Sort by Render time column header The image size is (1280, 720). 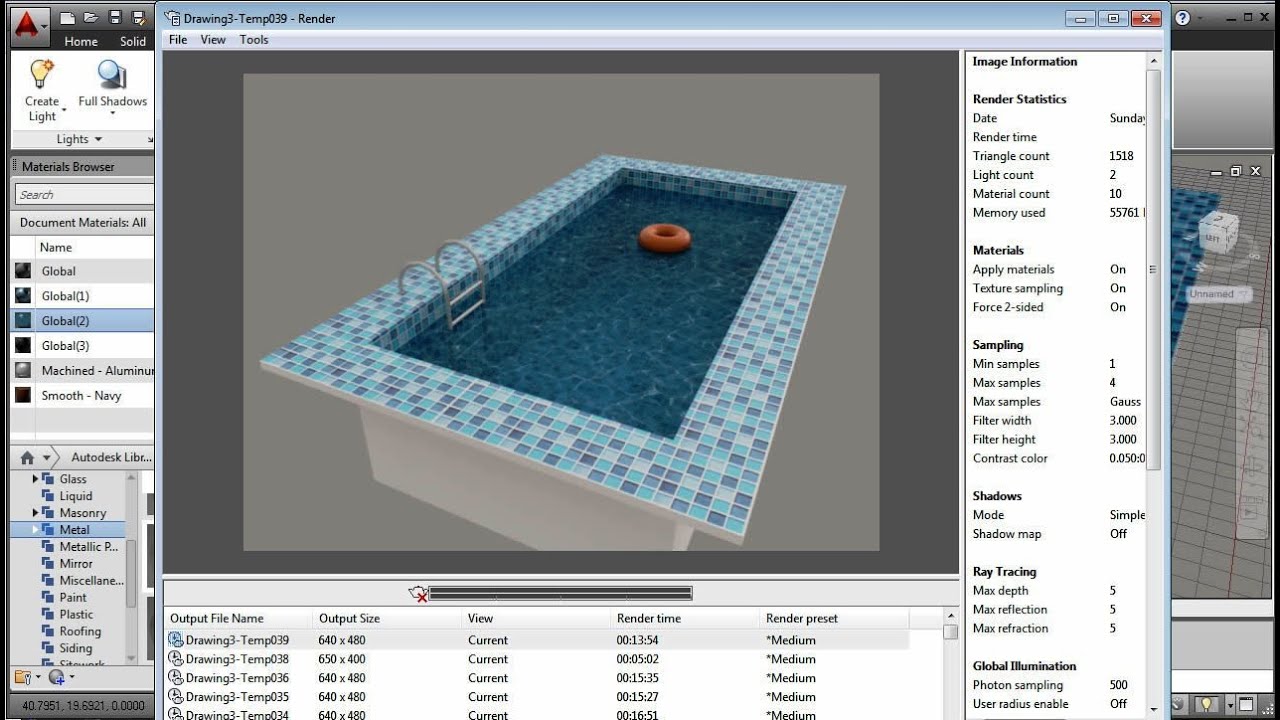click(685, 618)
